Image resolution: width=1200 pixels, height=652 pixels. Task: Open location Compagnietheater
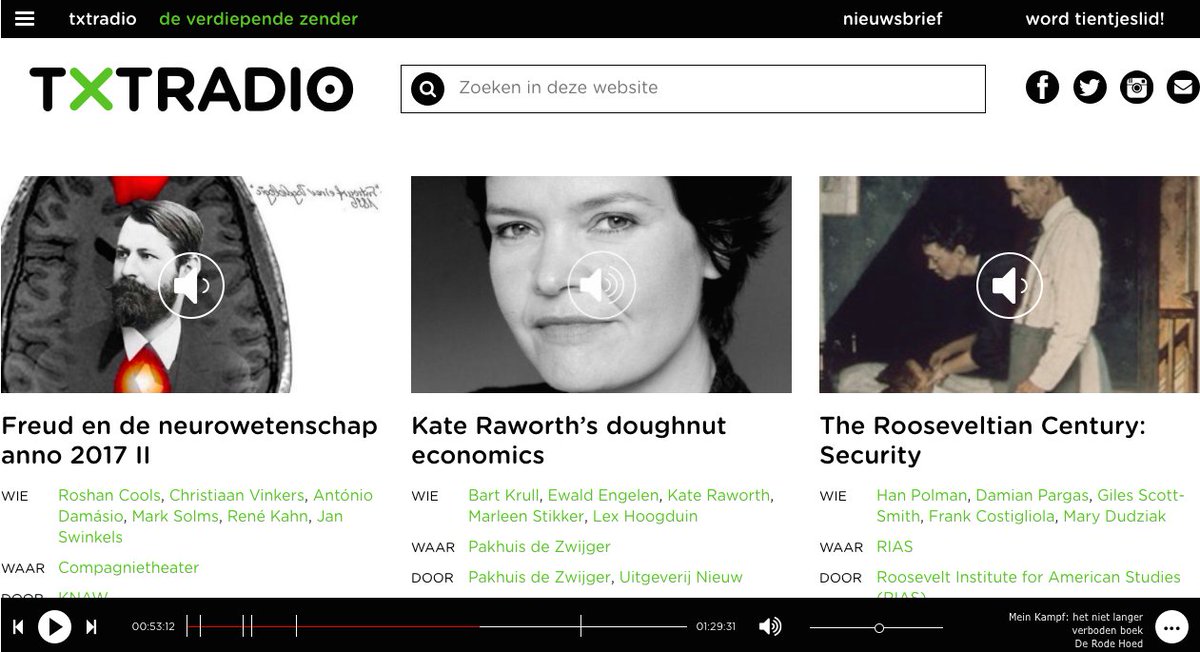tap(129, 567)
